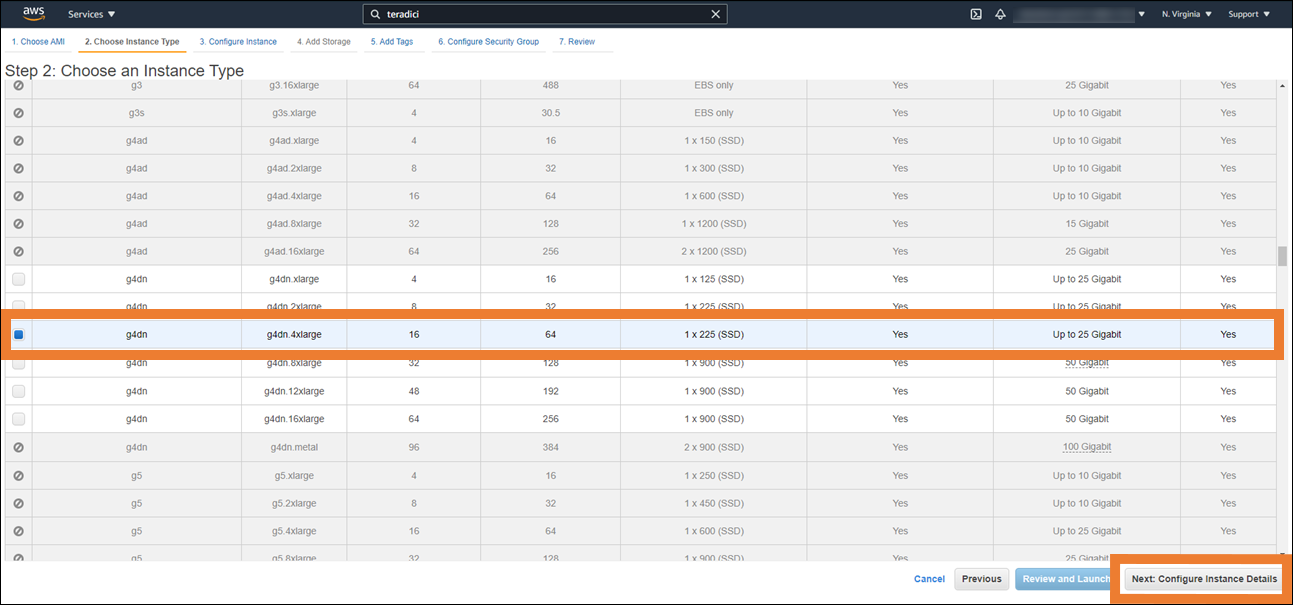This screenshot has height=605, width=1293.
Task: Select the g4dn.xlarge checkbox
Action: point(19,279)
